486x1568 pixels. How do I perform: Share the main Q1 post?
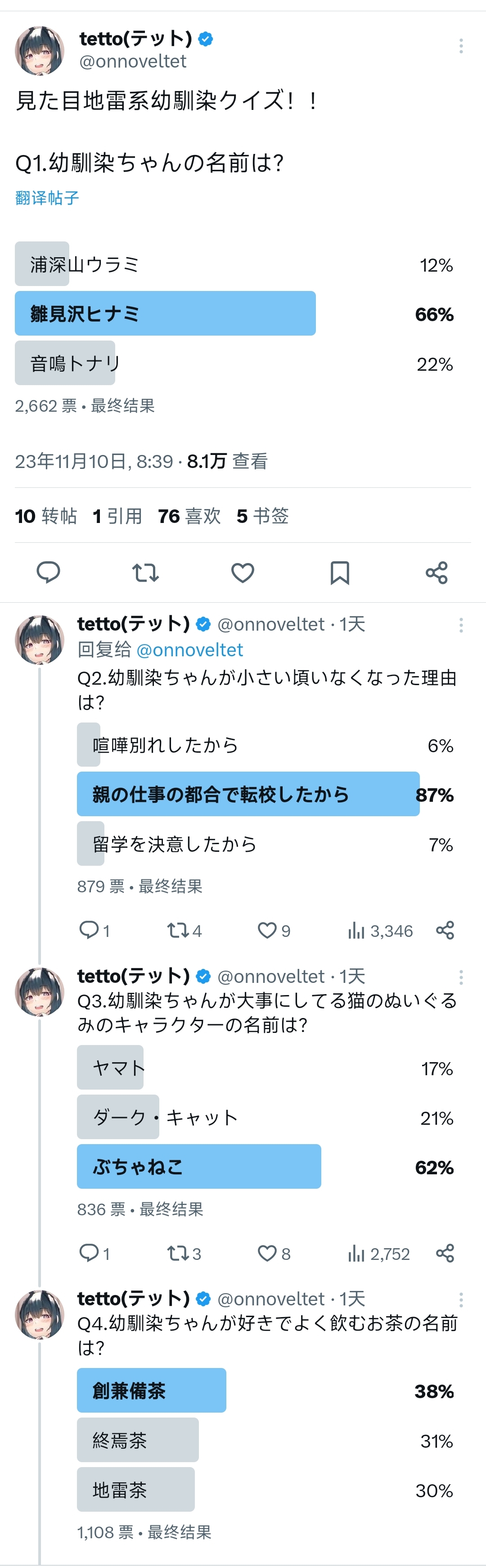point(437,573)
